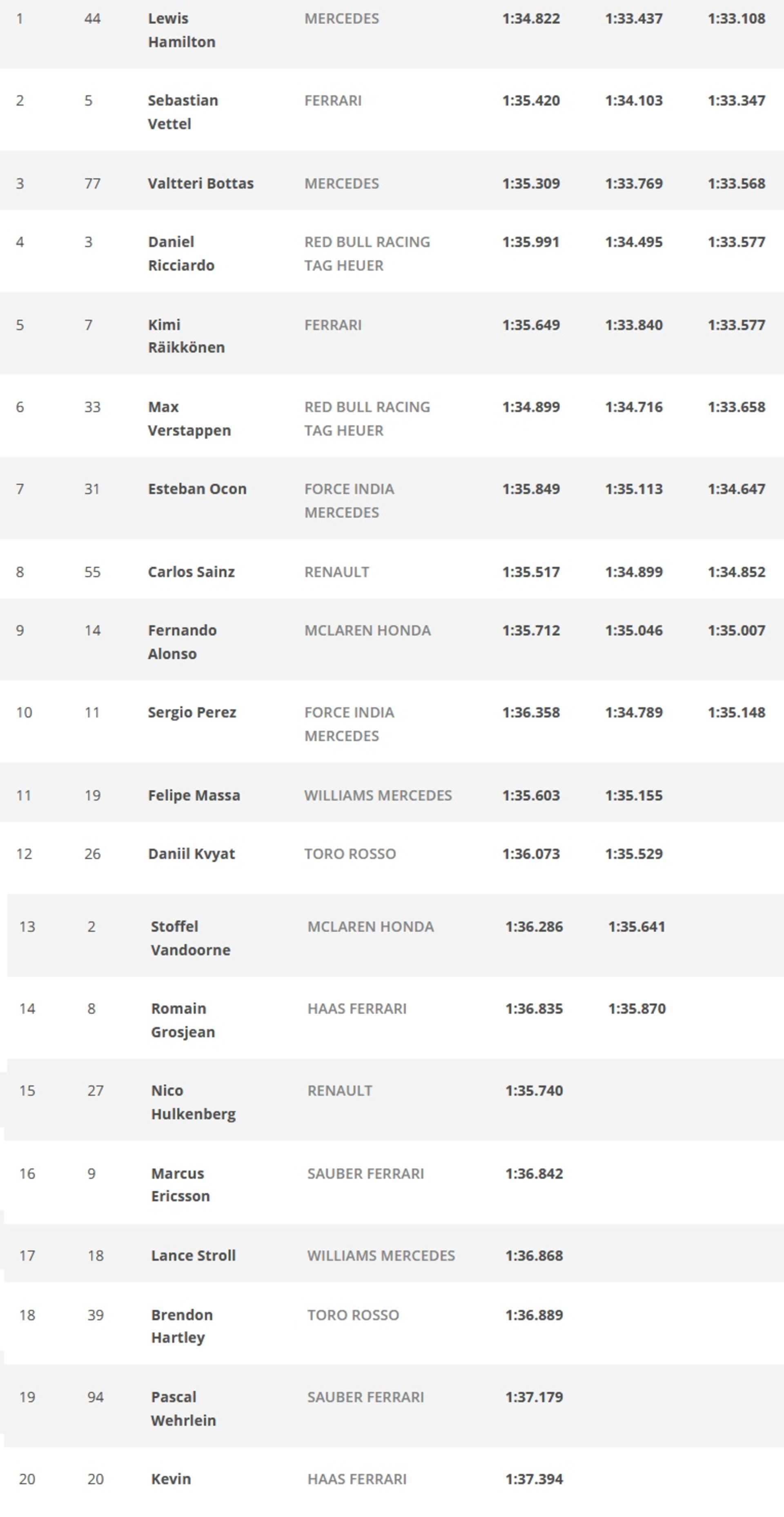Image resolution: width=784 pixels, height=1517 pixels.
Task: Click Max Verstappen driver name
Action: (189, 418)
